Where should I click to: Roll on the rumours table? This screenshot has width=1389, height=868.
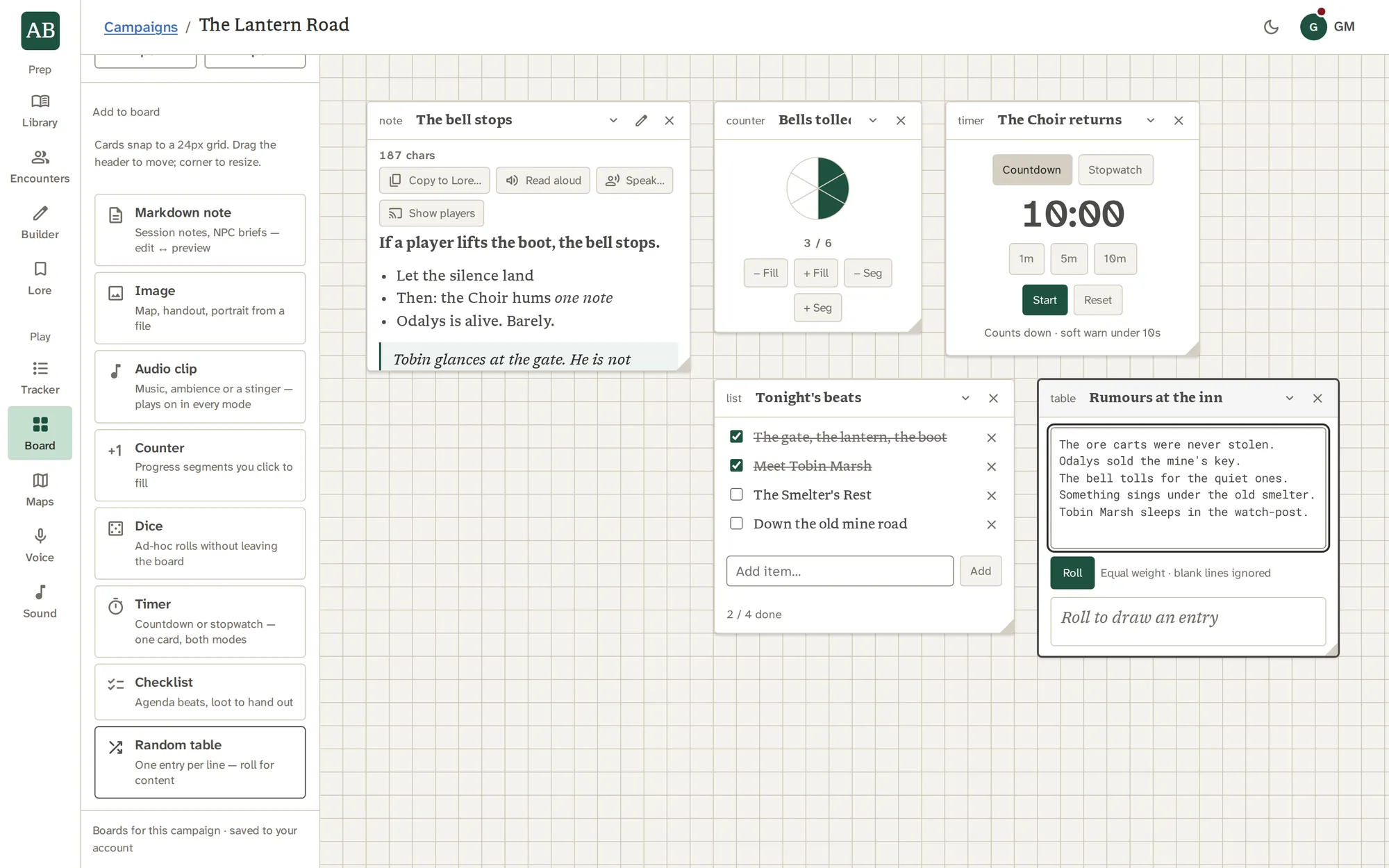[1072, 573]
